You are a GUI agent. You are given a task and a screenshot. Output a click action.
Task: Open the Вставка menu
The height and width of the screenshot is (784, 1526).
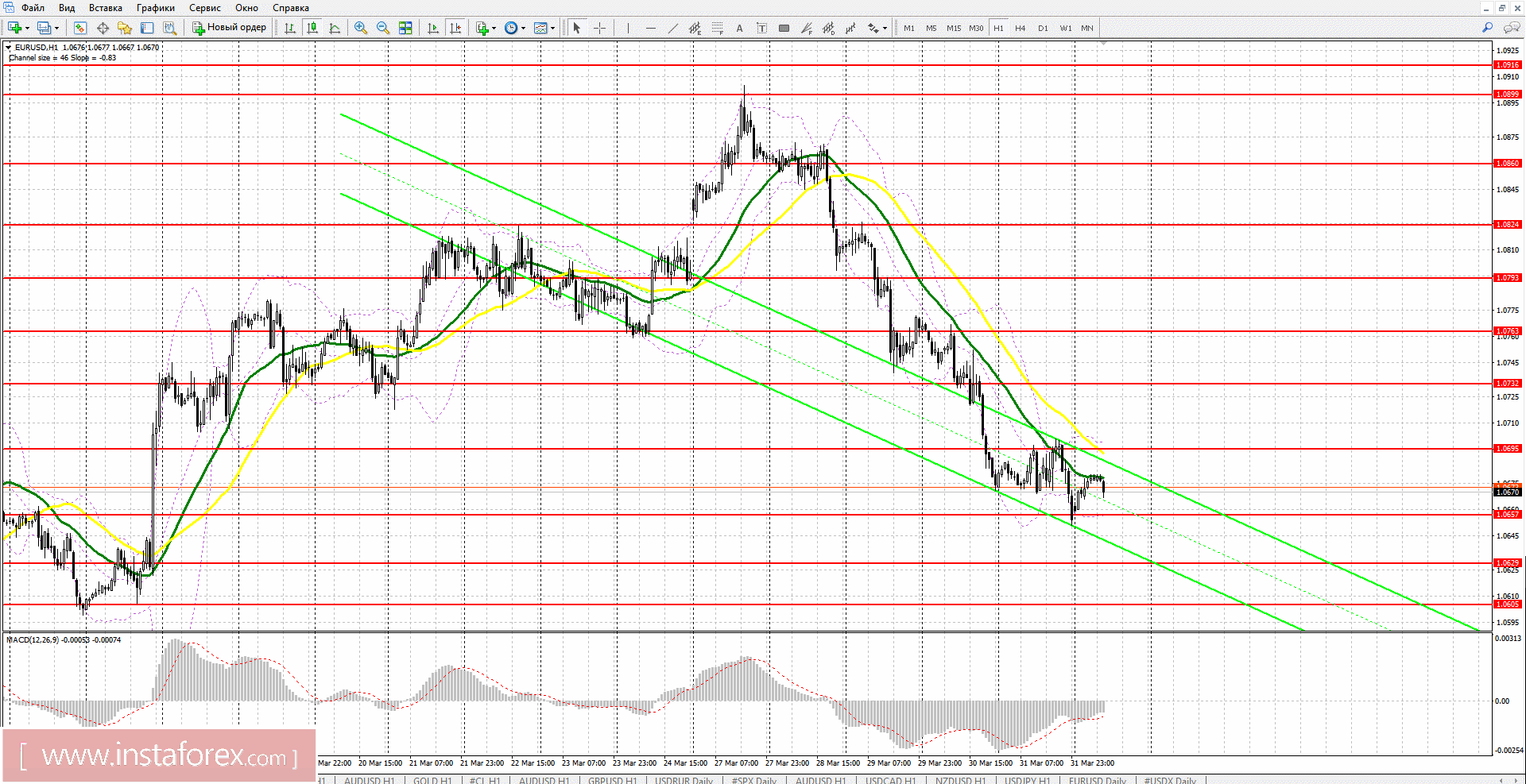pyautogui.click(x=106, y=8)
